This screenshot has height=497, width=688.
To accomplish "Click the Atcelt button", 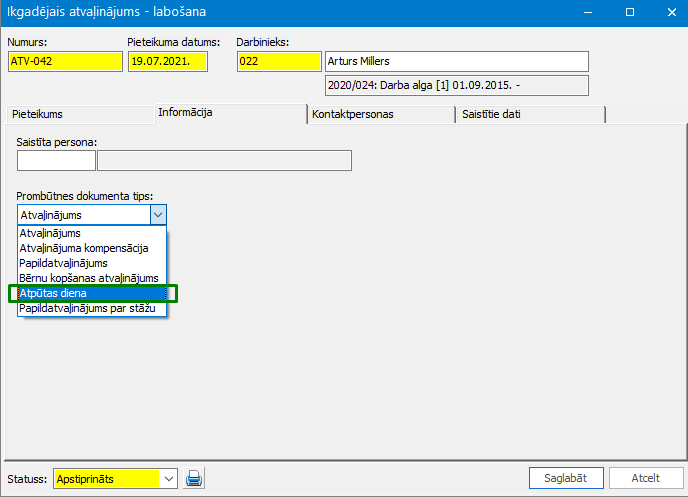I will (x=646, y=478).
